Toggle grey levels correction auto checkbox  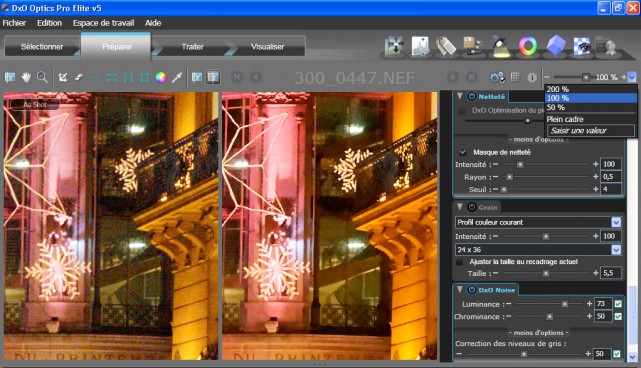click(x=617, y=354)
